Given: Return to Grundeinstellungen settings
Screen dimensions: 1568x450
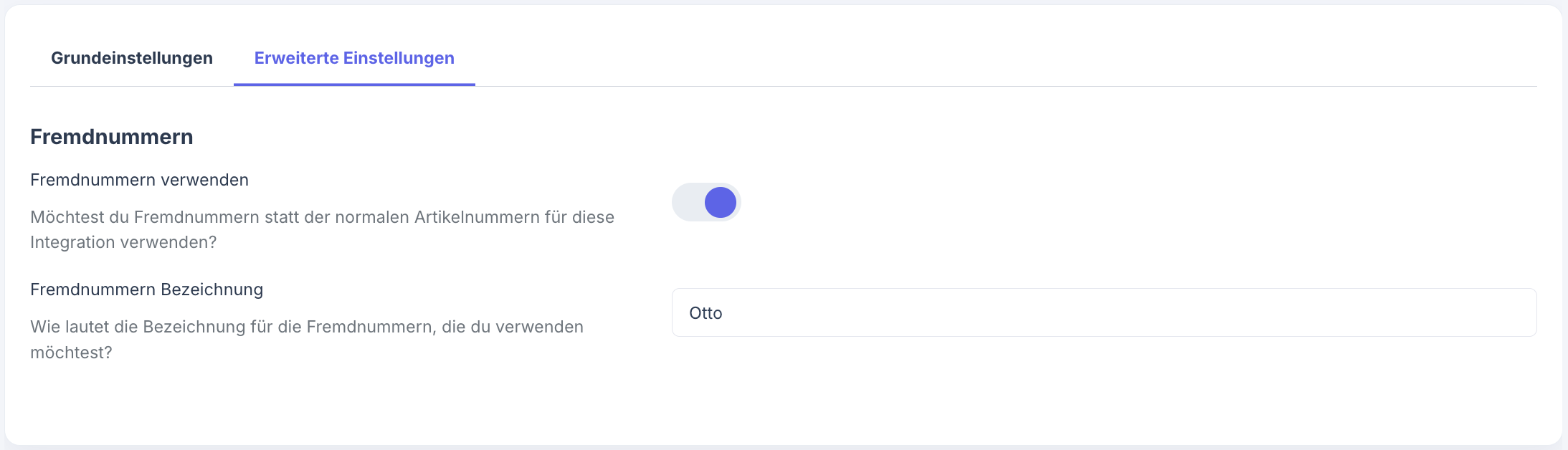Looking at the screenshot, I should coord(130,58).
